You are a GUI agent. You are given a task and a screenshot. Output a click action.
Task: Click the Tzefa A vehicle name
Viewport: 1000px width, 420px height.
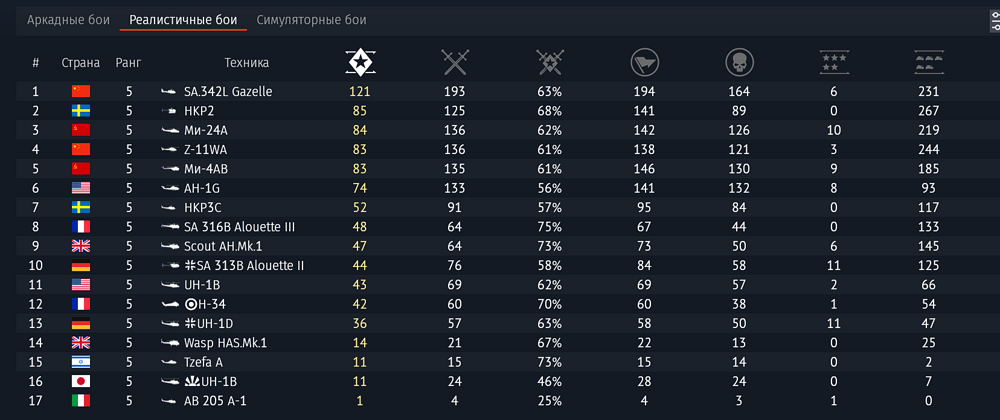(x=205, y=361)
